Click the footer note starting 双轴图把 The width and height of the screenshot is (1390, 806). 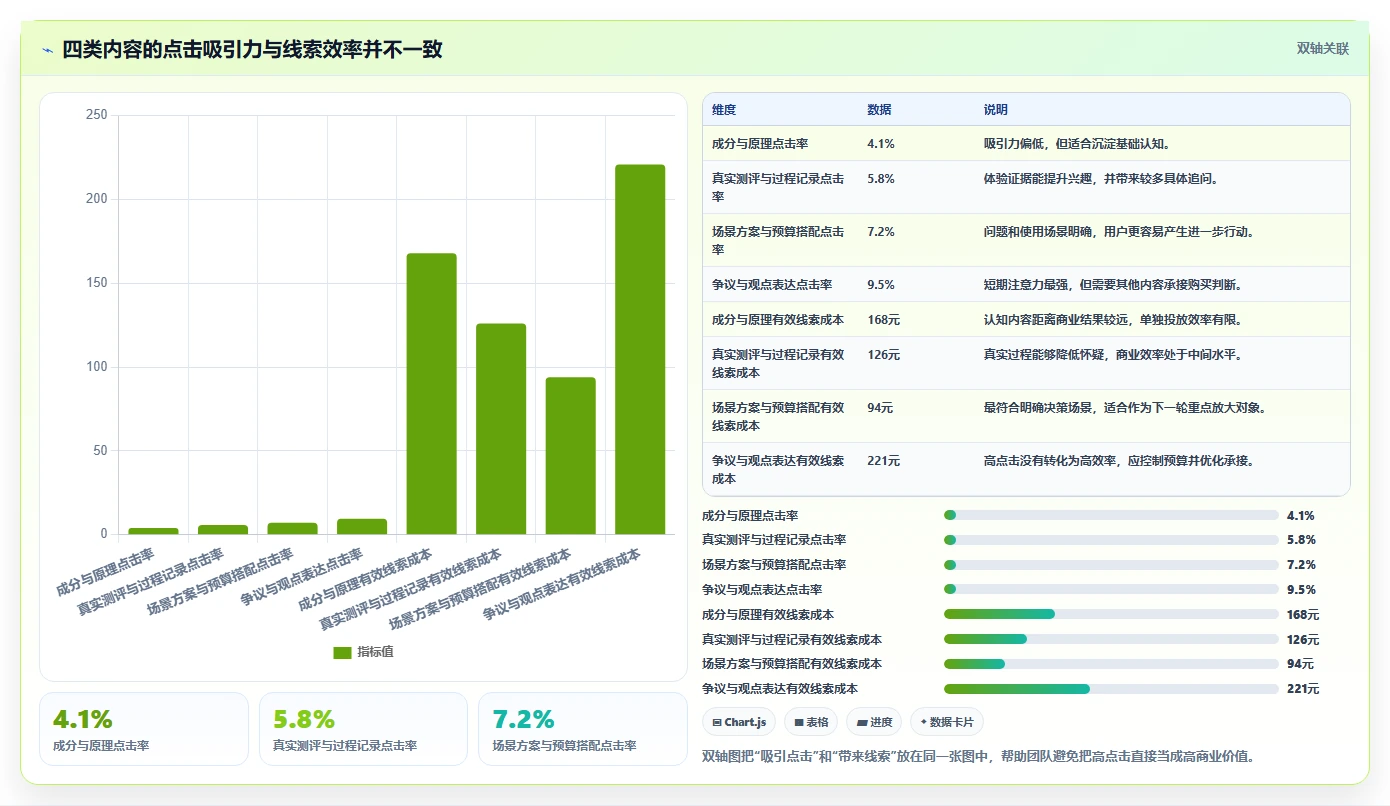tap(978, 756)
